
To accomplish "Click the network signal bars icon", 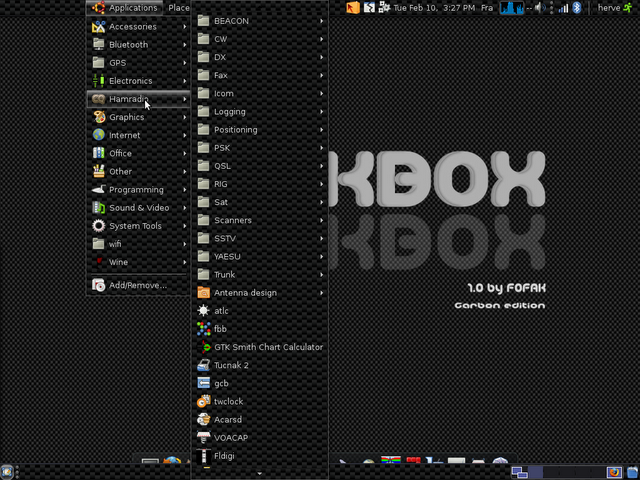I will click(563, 8).
